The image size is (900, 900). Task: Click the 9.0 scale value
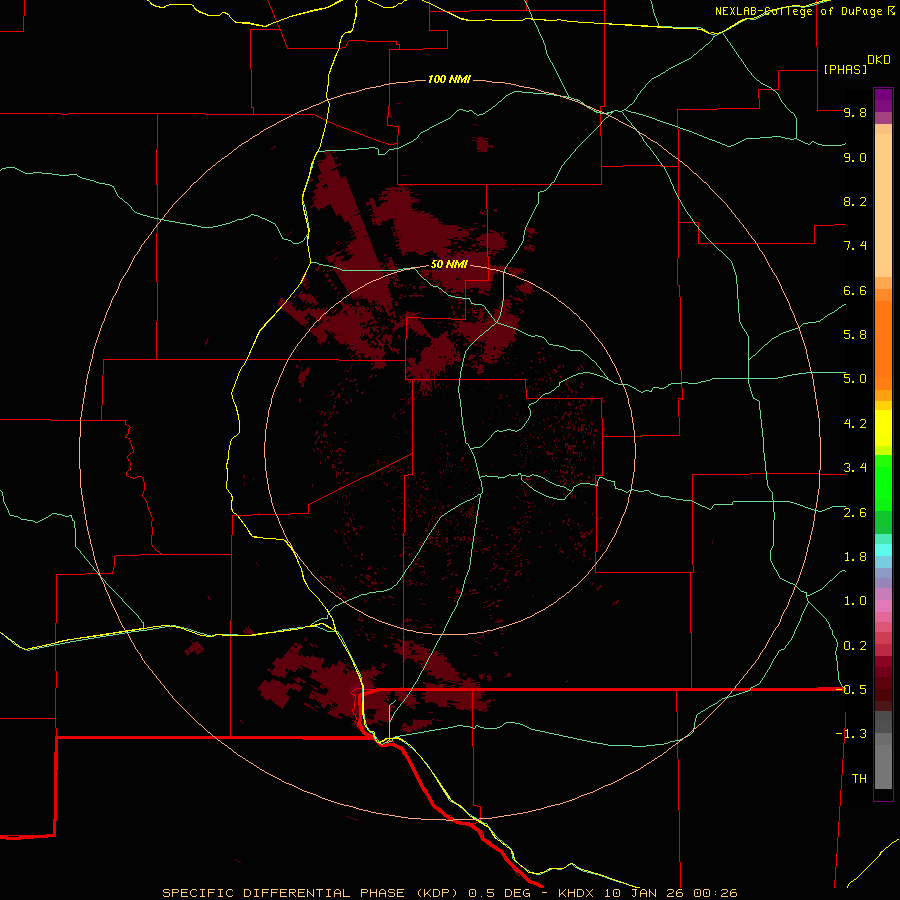pos(855,157)
